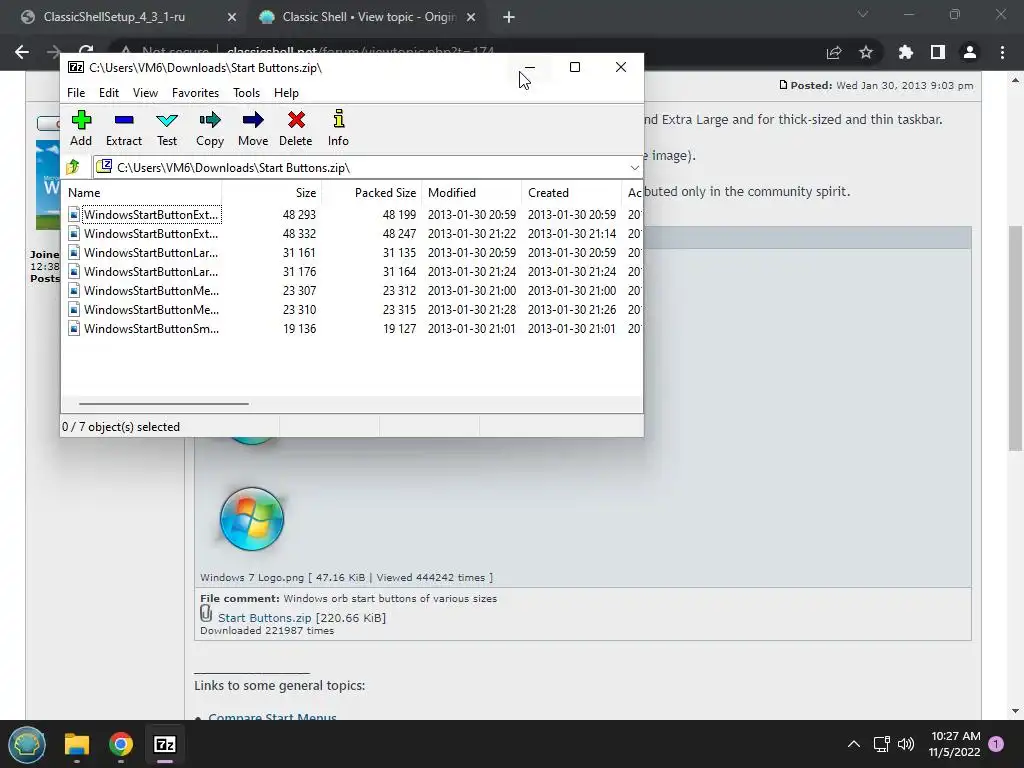Viewport: 1024px width, 768px height.
Task: Click the red Delete icon
Action: pos(296,128)
